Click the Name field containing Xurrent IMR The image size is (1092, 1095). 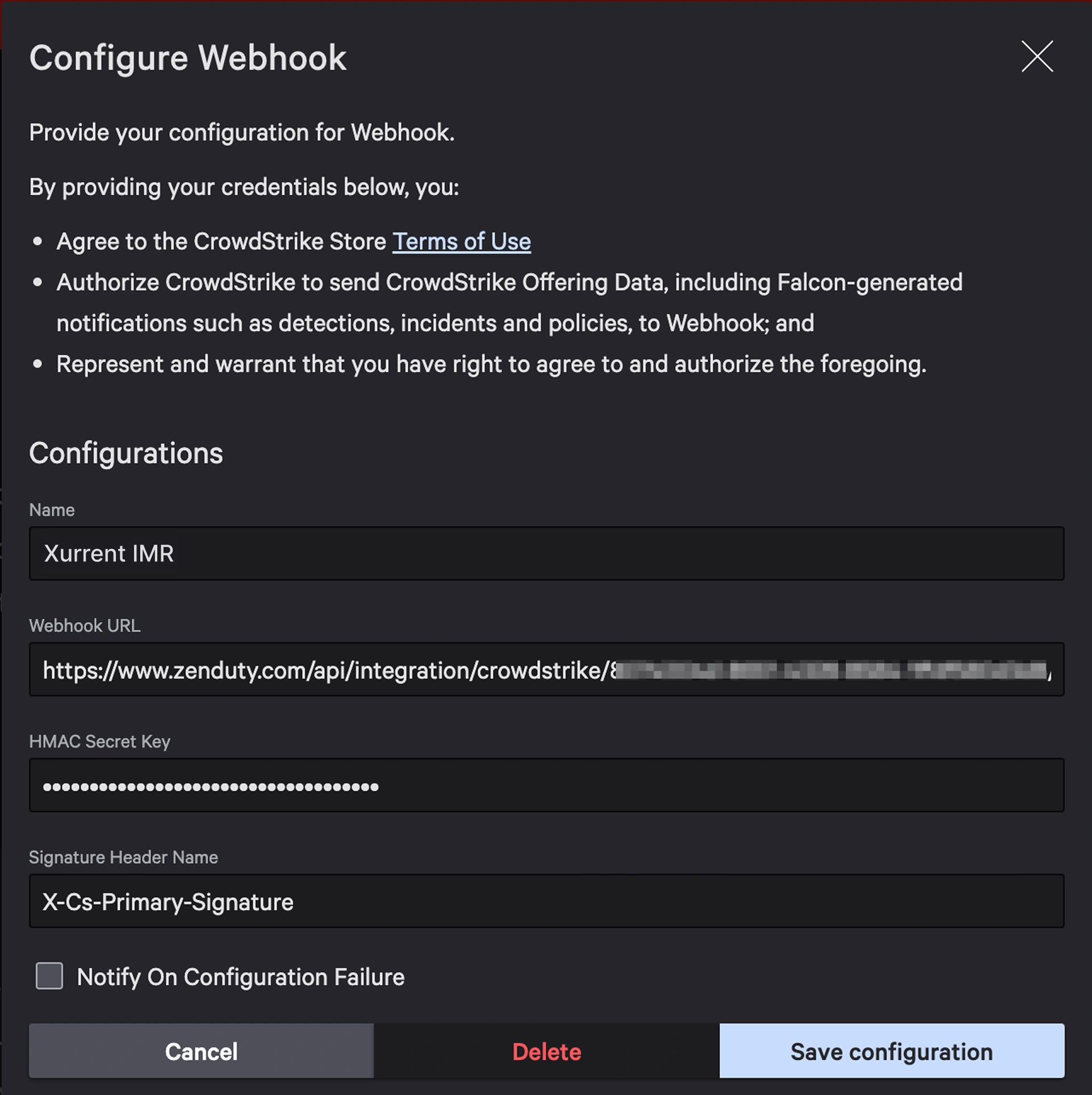[546, 553]
